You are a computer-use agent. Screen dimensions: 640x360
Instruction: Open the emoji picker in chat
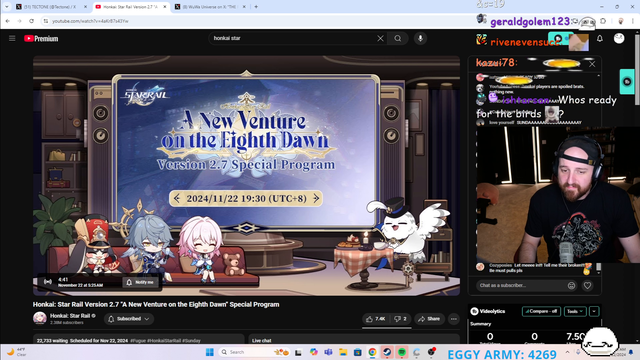[x=571, y=286]
